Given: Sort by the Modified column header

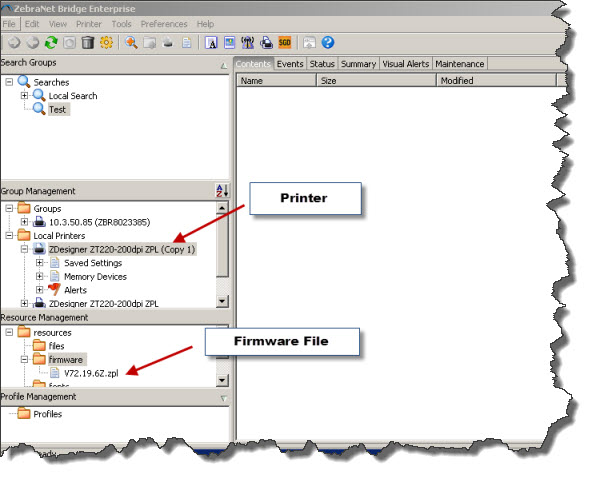Looking at the screenshot, I should (x=496, y=81).
